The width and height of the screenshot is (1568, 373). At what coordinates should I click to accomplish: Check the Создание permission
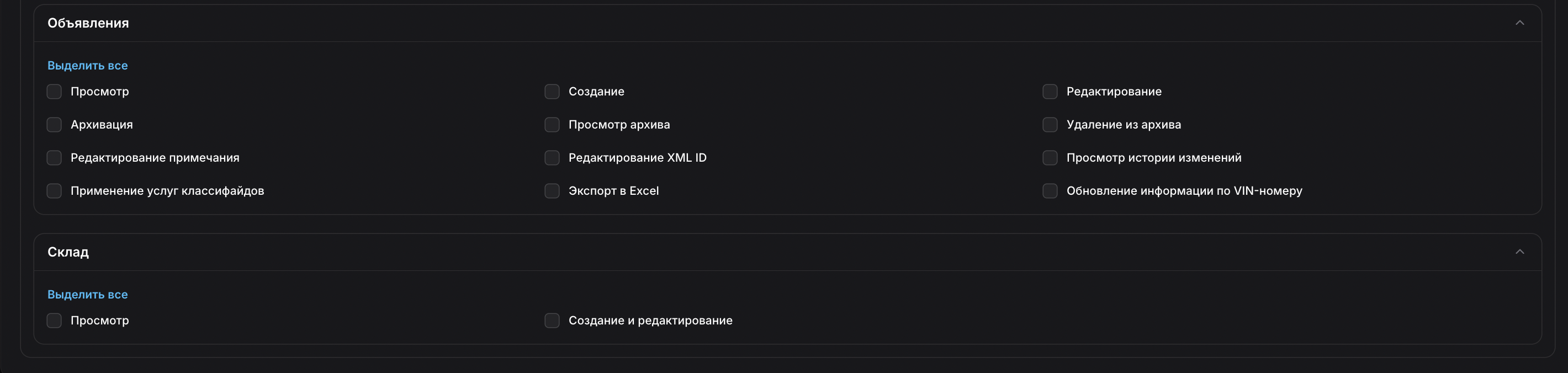tap(552, 92)
